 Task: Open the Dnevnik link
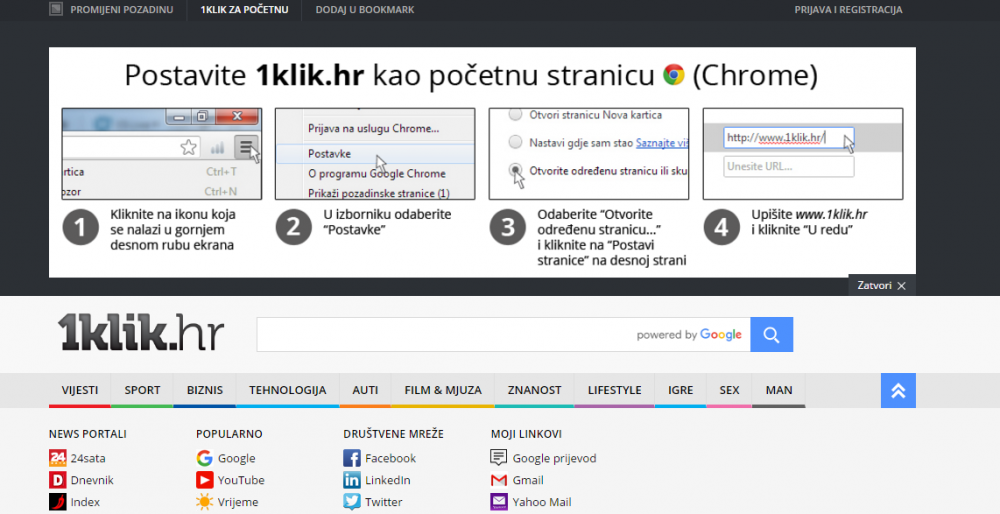[92, 480]
